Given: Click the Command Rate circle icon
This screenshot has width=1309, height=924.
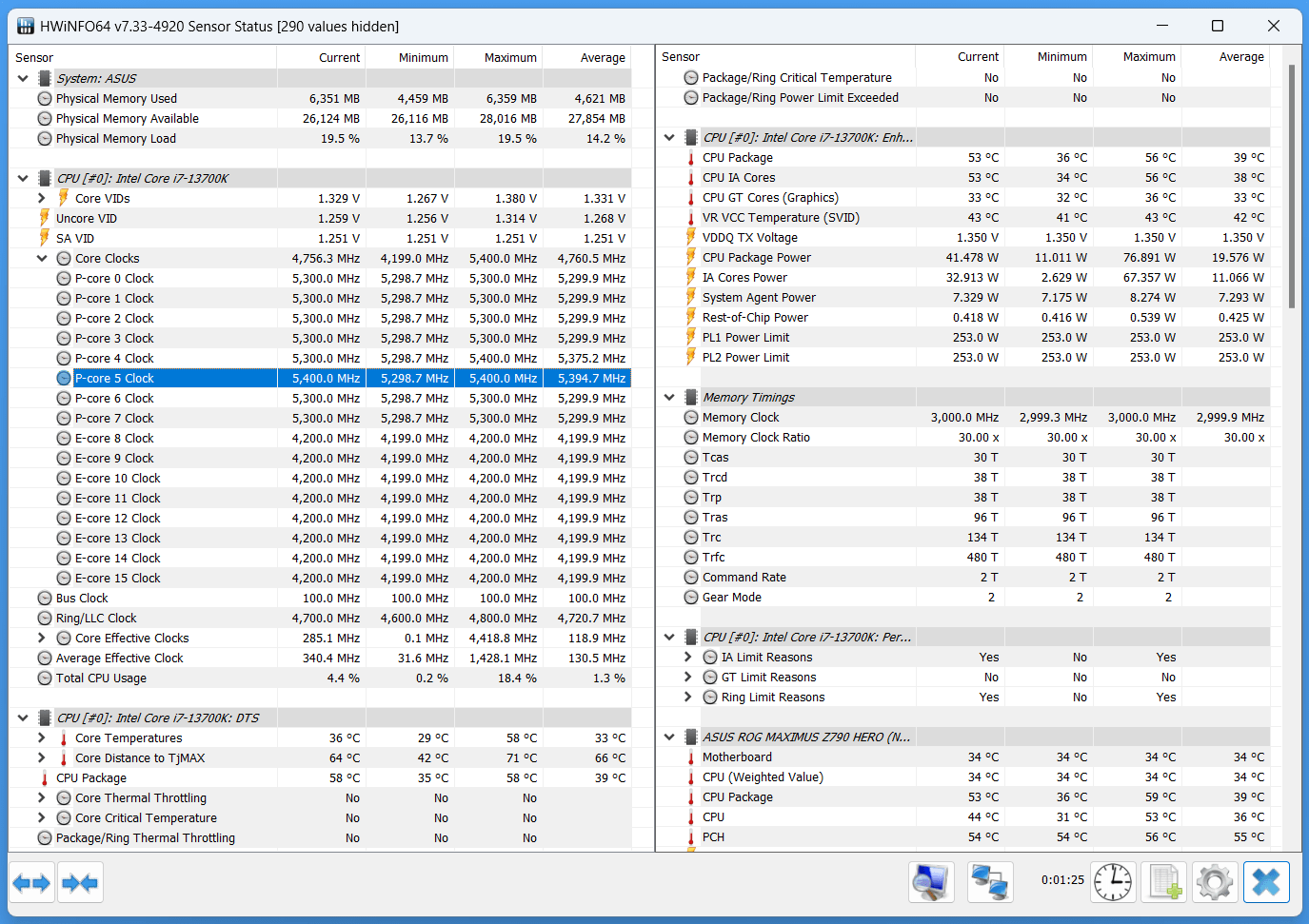Looking at the screenshot, I should click(x=691, y=577).
